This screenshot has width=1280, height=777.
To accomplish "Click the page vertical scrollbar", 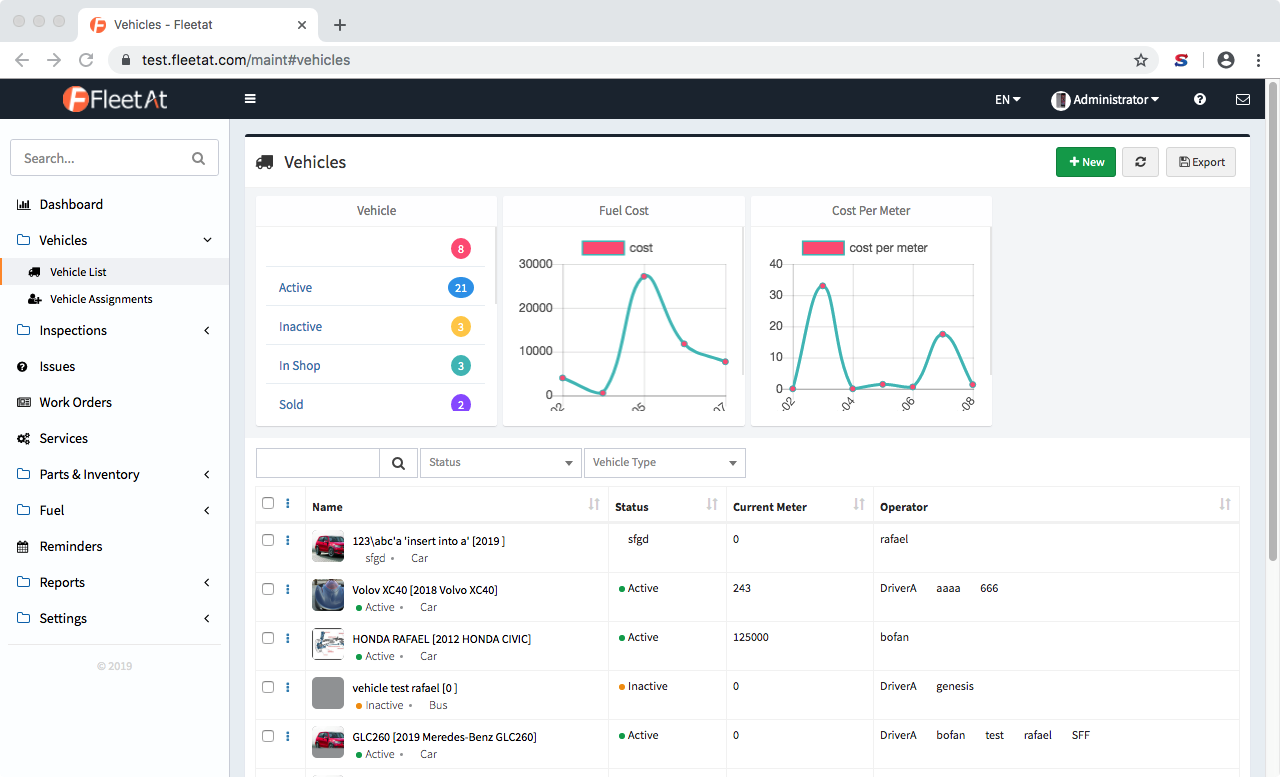I will [1273, 320].
